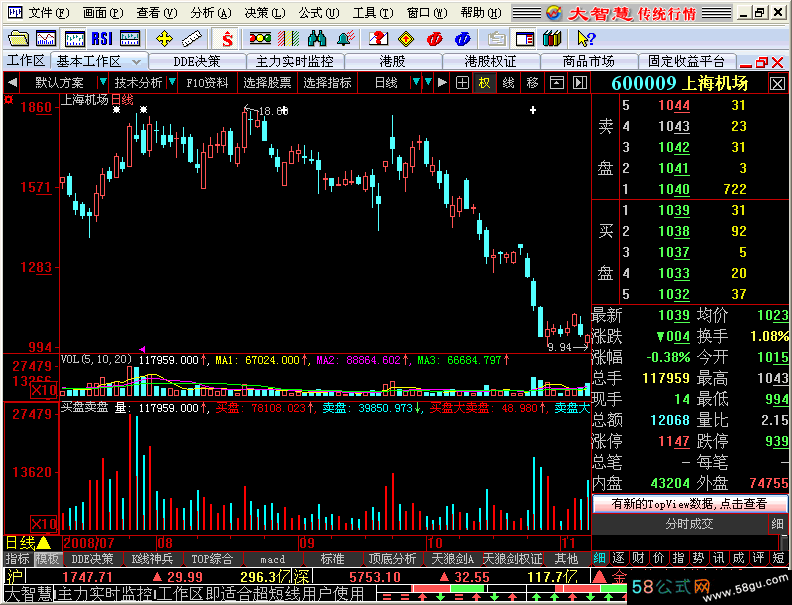Open the 文件(F) menu

coord(48,13)
